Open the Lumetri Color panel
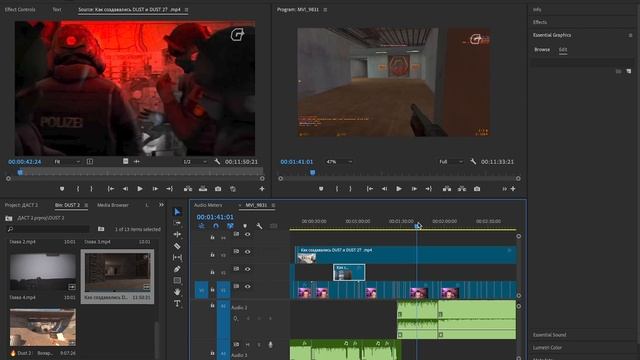The height and width of the screenshot is (360, 640). pos(547,348)
